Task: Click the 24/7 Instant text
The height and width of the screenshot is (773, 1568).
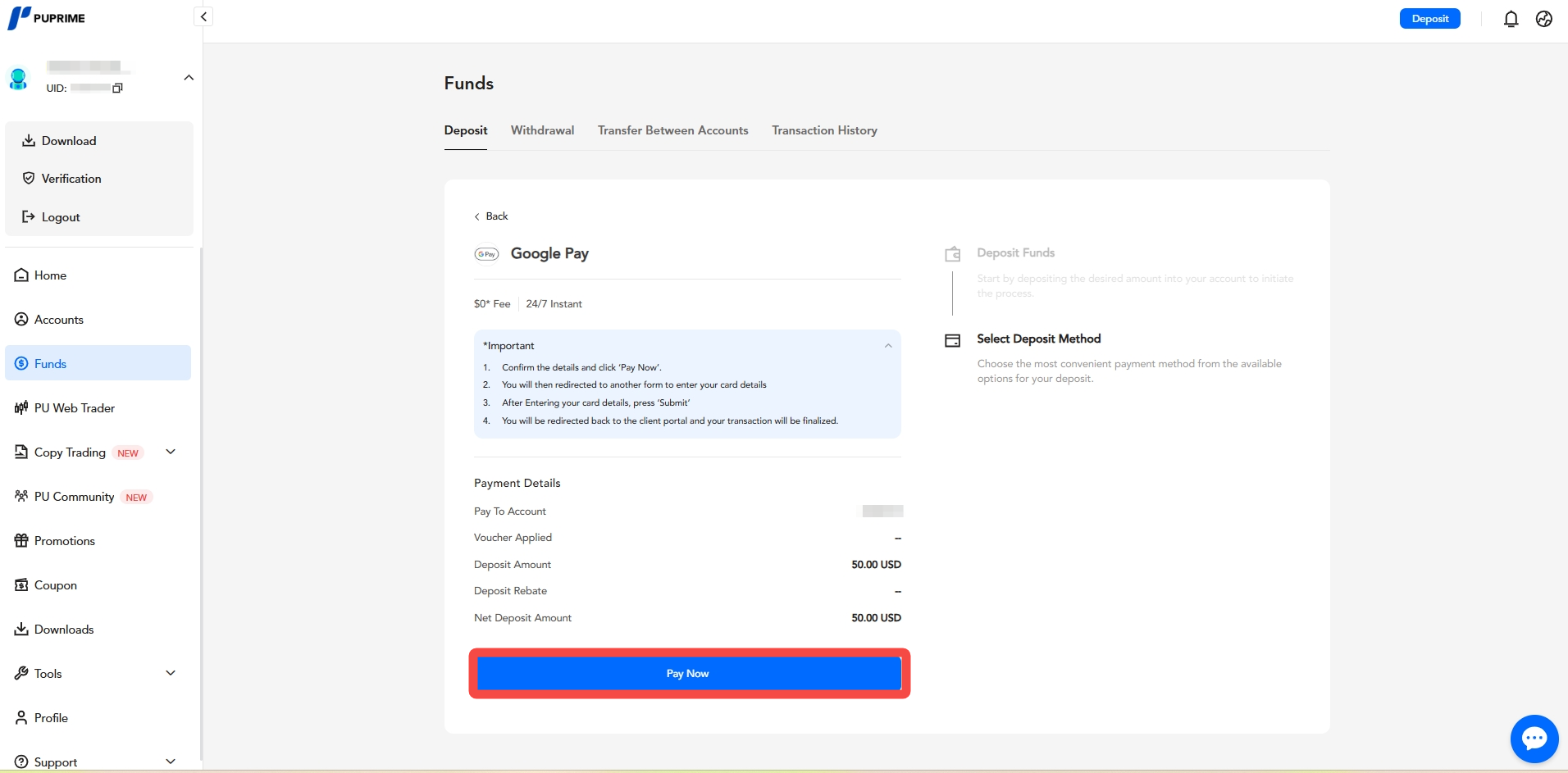Action: [554, 304]
